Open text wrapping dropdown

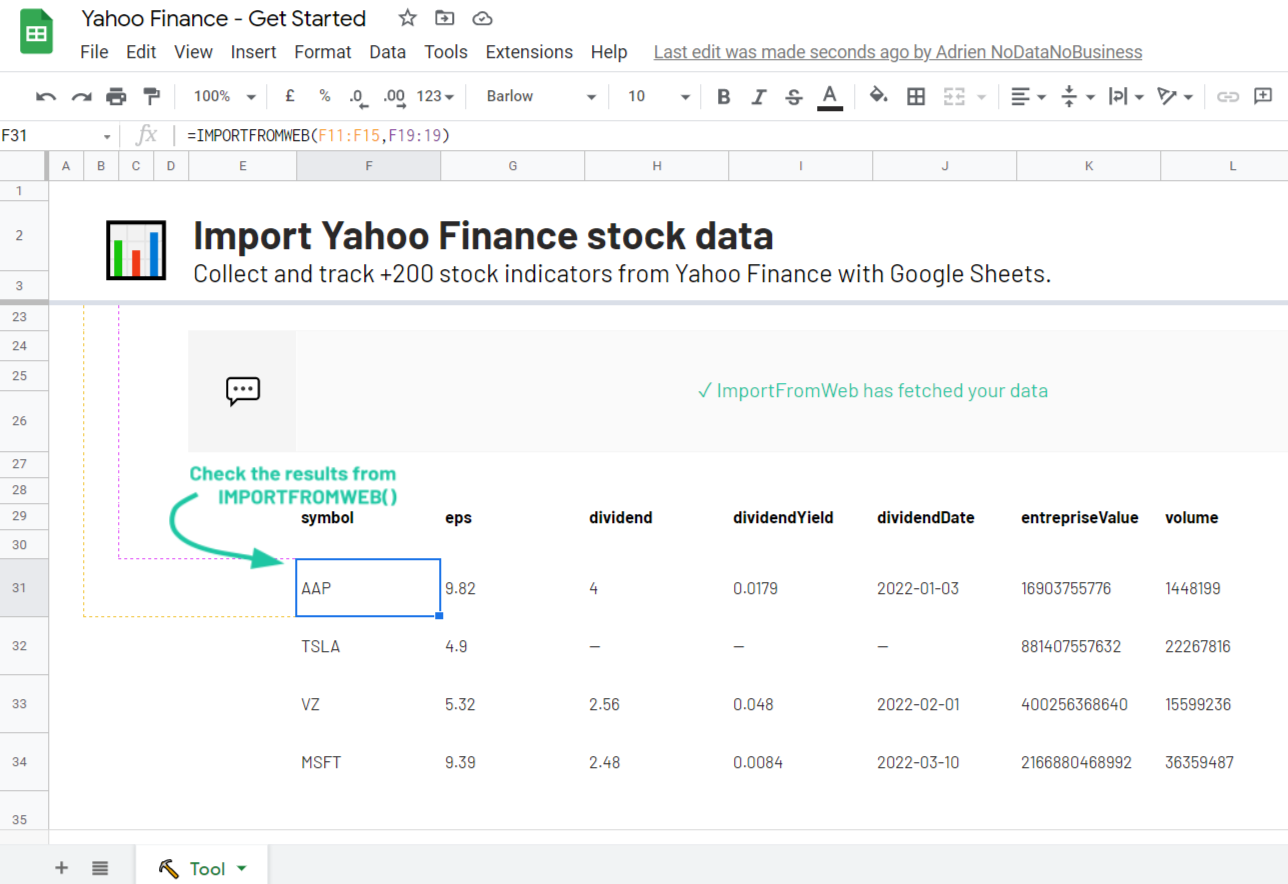[1126, 96]
